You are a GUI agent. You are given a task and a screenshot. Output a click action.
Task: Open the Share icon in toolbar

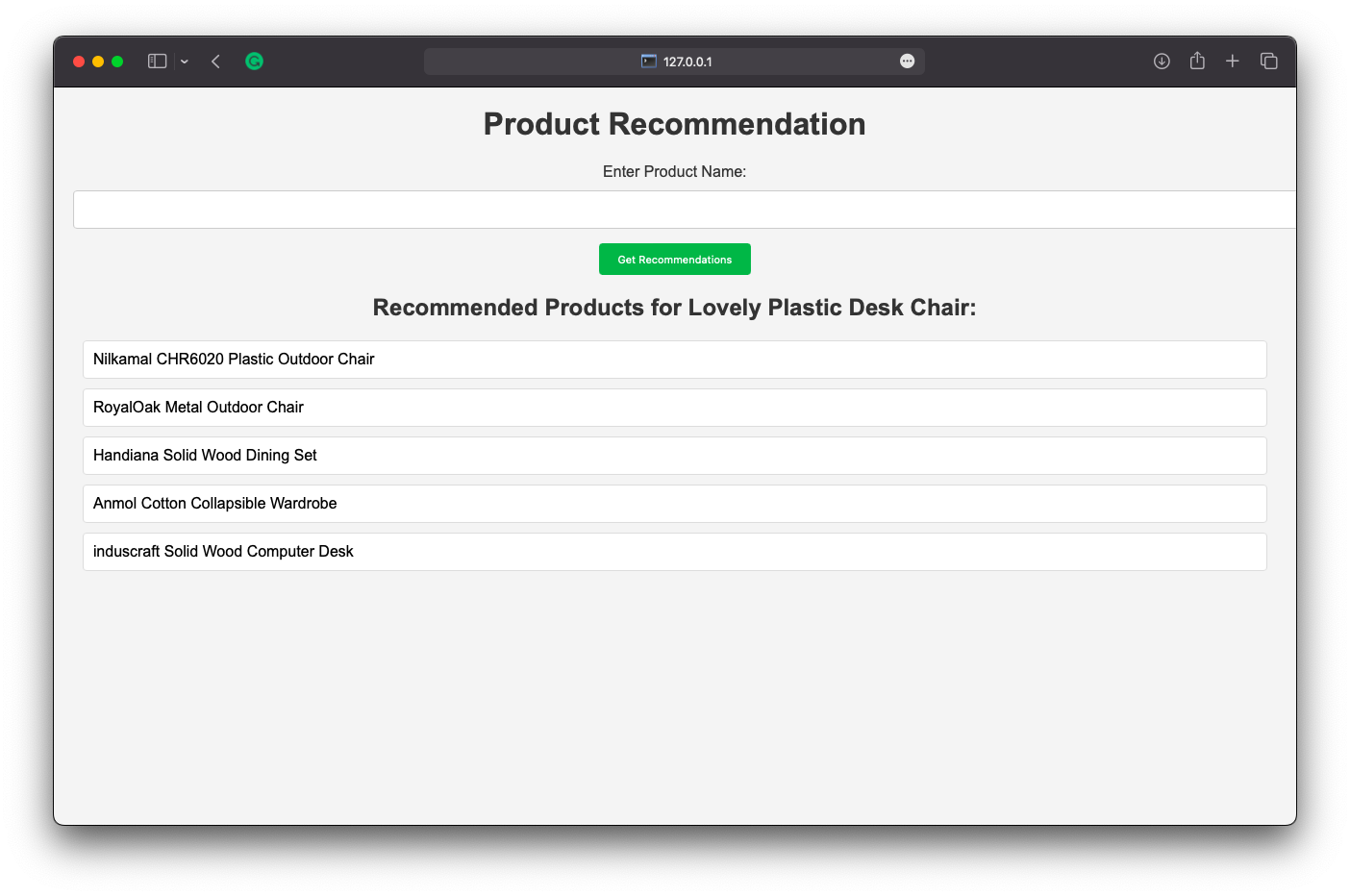tap(1197, 61)
